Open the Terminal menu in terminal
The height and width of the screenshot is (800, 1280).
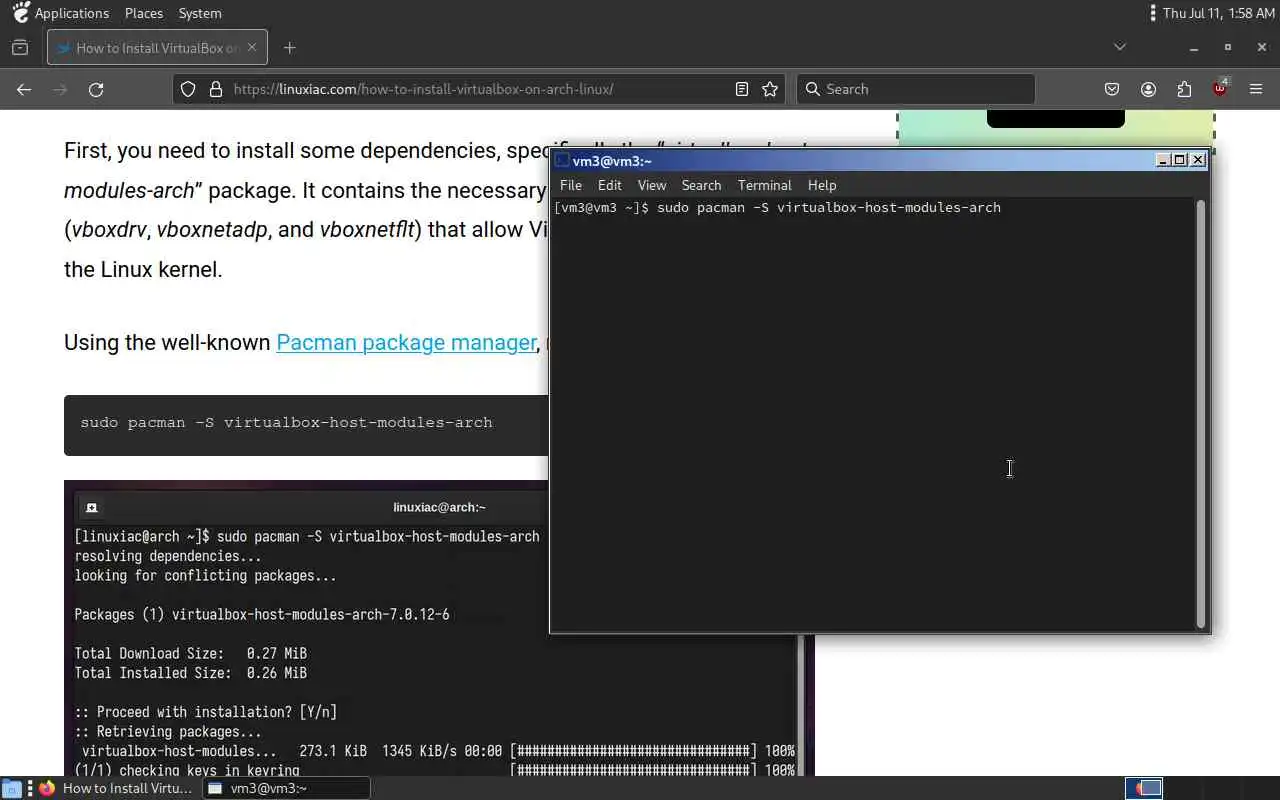[x=765, y=185]
